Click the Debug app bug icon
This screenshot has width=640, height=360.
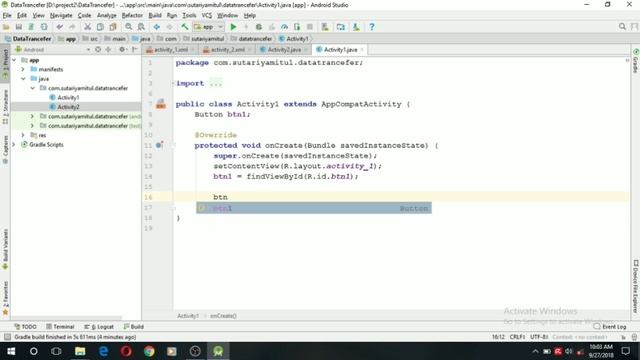click(259, 27)
